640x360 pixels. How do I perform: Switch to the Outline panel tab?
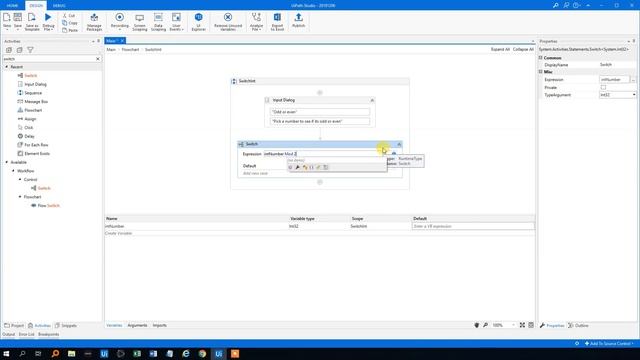point(578,325)
